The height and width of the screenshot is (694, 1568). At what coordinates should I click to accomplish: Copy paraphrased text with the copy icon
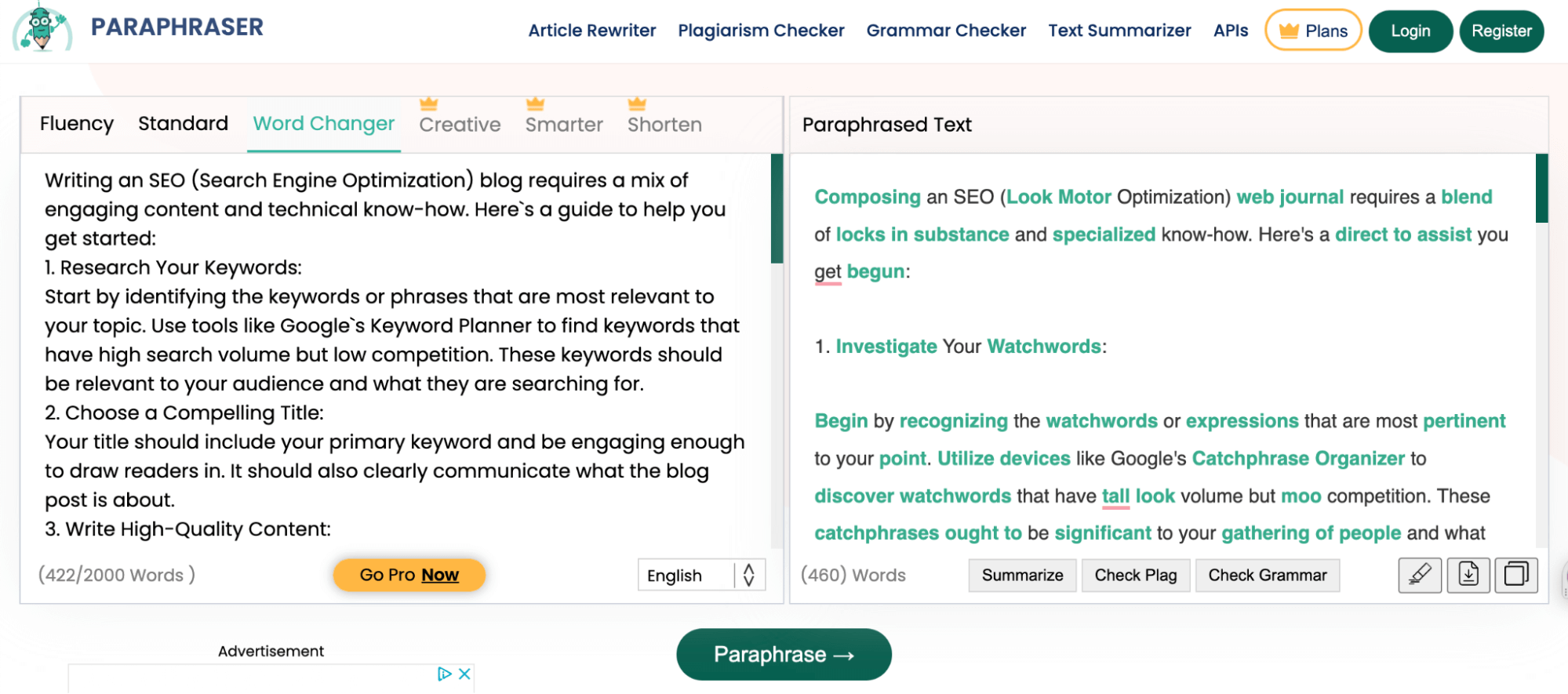pos(1516,576)
